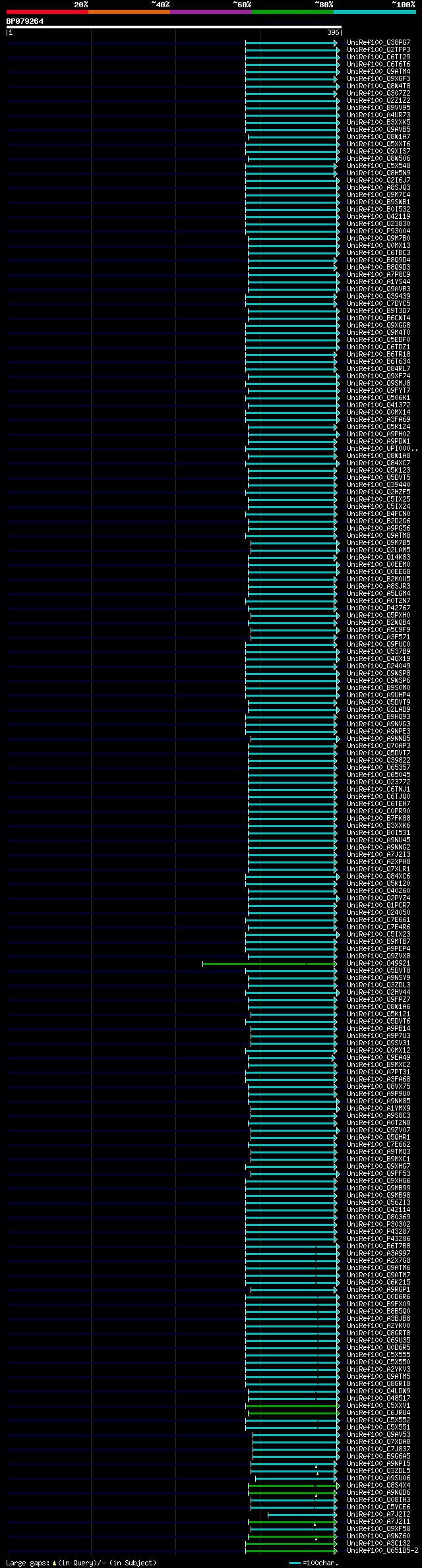This screenshot has width=422, height=1568.
Task: Select hit UniRef100_C6JRU4
Action: pyautogui.click(x=378, y=1413)
